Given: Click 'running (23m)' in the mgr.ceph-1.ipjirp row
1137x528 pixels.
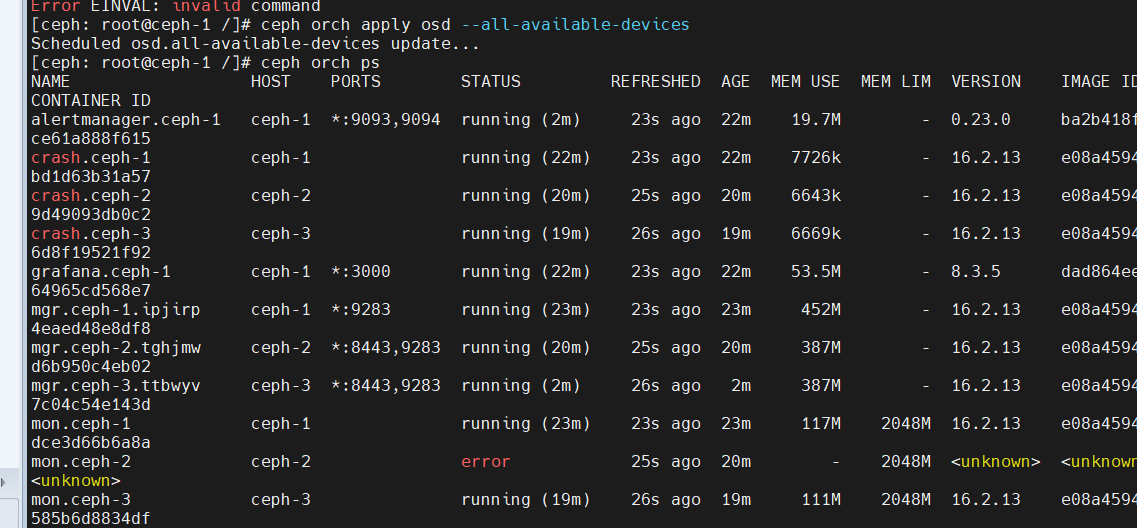Looking at the screenshot, I should click(526, 310).
